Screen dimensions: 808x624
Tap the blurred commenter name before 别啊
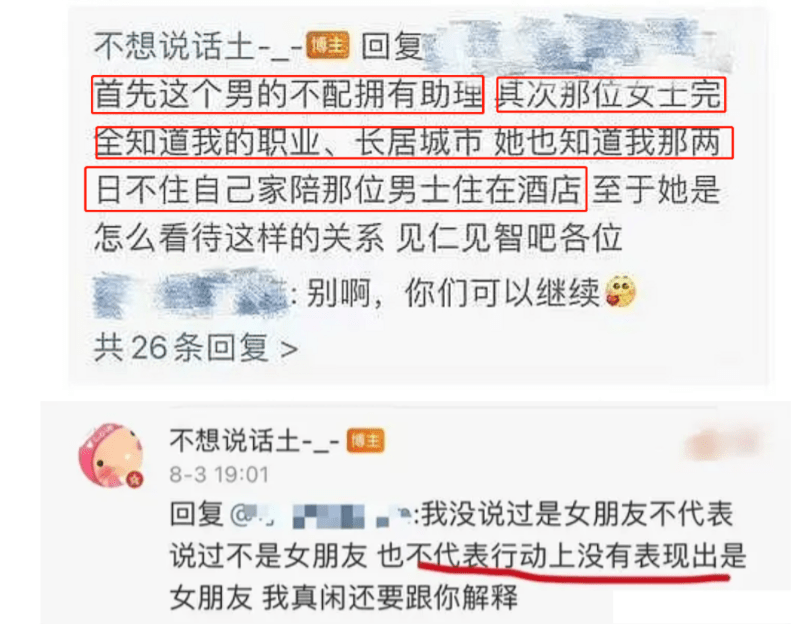[x=190, y=293]
